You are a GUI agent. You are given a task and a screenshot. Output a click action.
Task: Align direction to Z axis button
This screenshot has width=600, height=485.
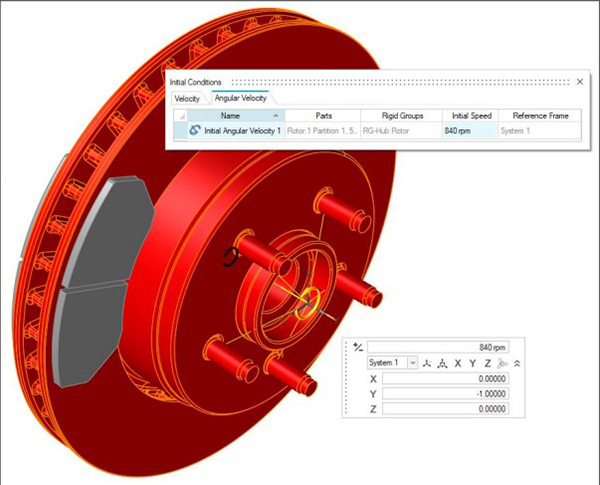pos(488,362)
